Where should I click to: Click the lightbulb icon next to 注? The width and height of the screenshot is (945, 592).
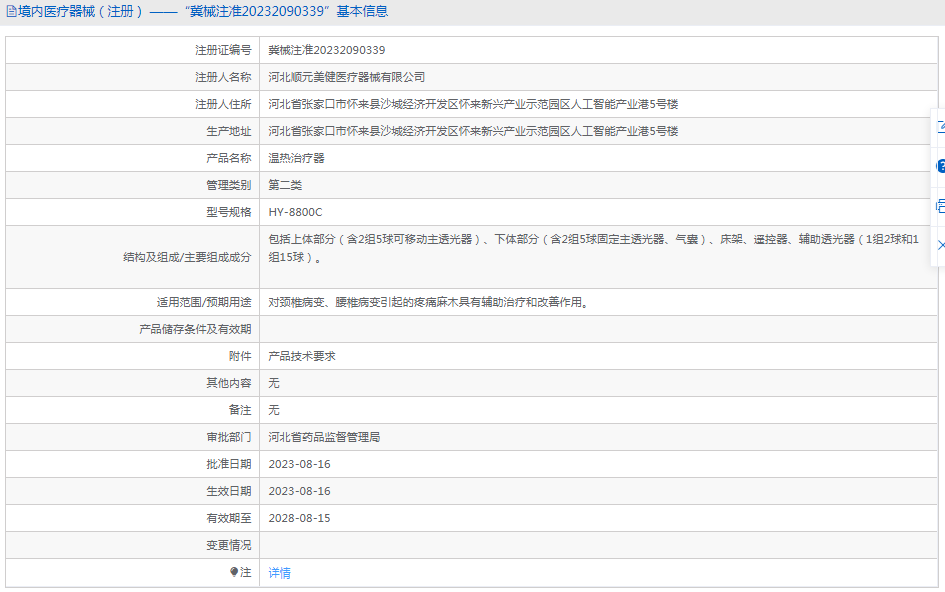(x=234, y=572)
